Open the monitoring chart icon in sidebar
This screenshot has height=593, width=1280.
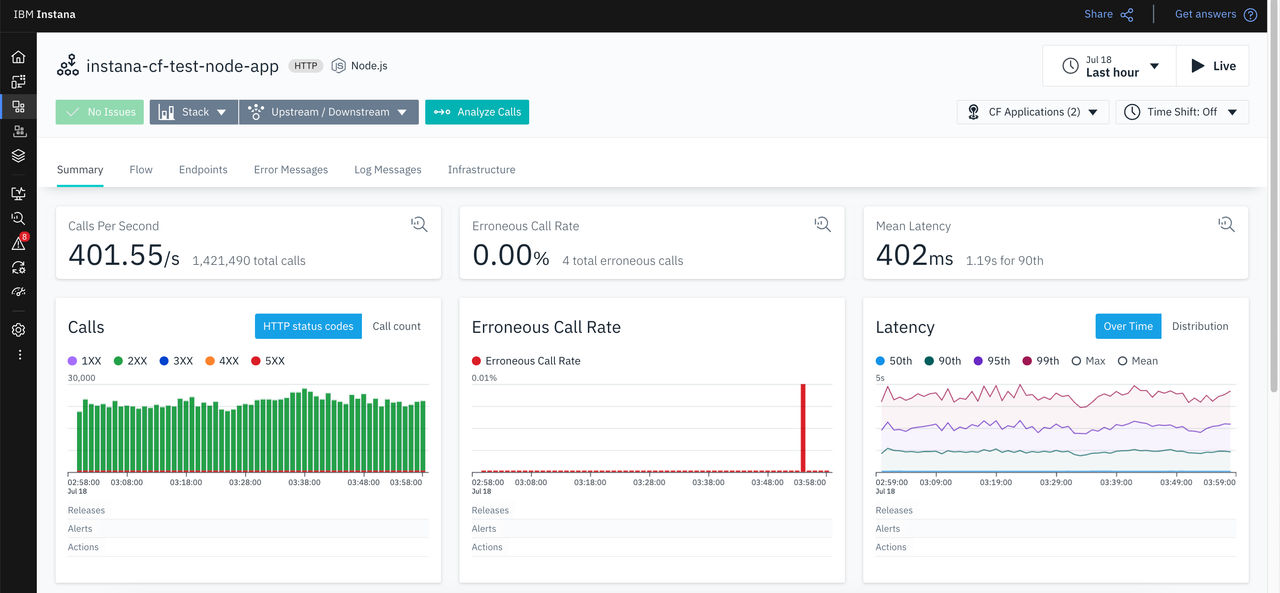pos(18,193)
